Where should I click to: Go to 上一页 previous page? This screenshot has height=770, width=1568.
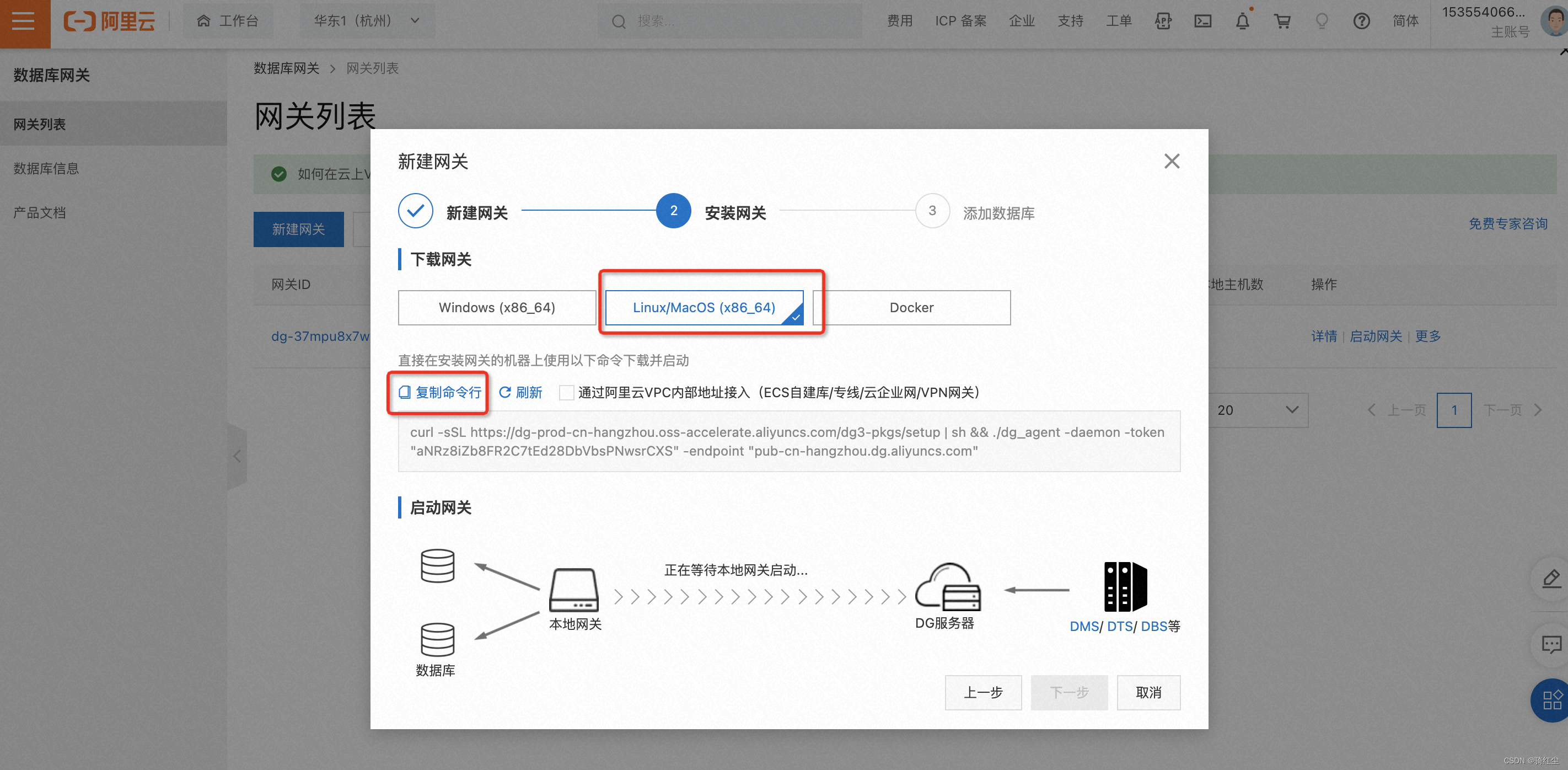(x=1397, y=410)
